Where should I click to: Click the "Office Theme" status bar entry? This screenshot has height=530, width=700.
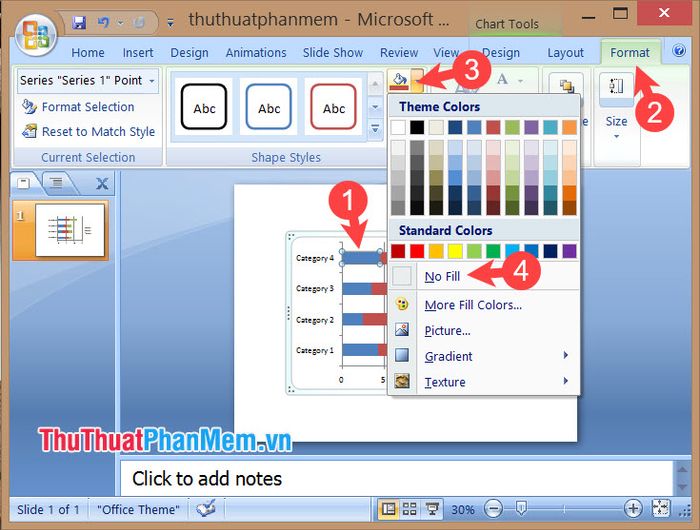[138, 509]
